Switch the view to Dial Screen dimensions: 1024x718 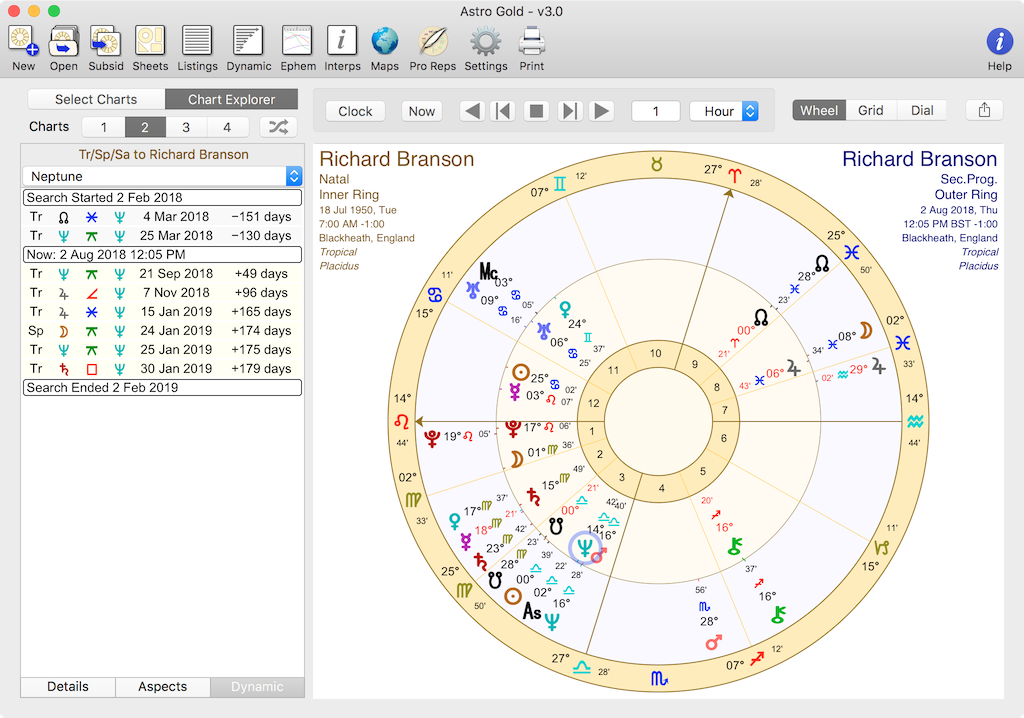[921, 110]
